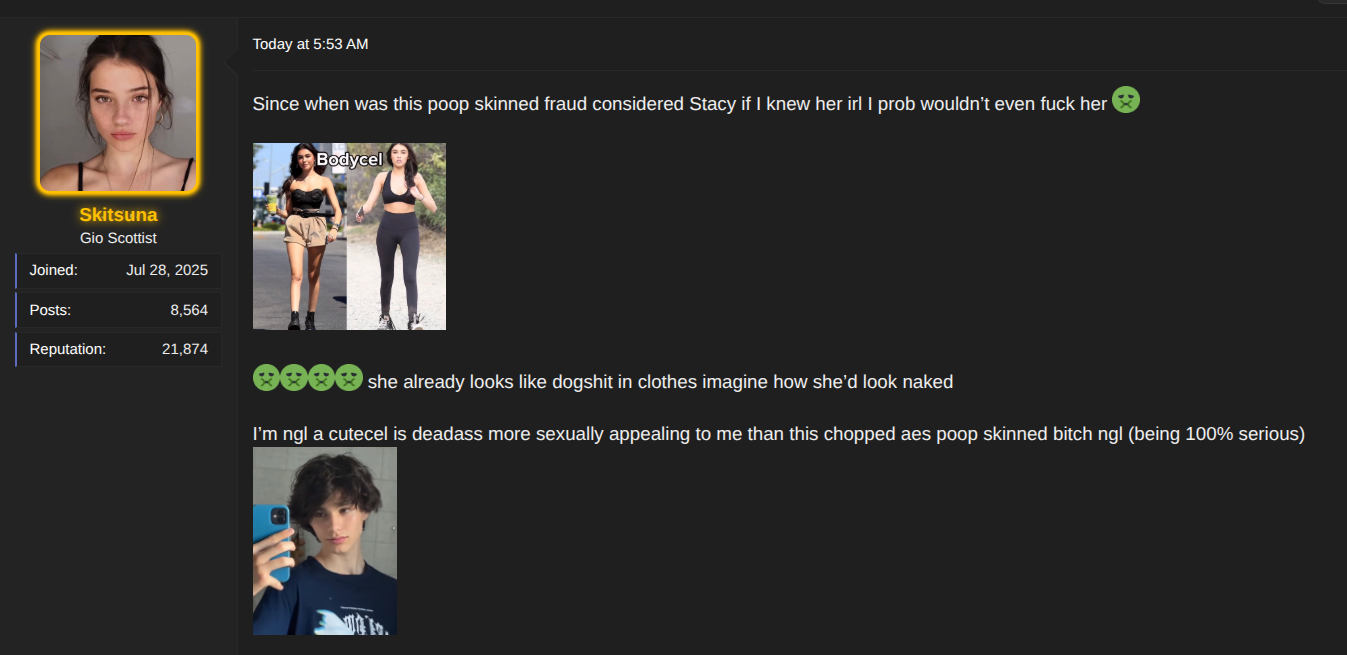
Task: Click the fourth emoji before 'she already looks'
Action: (x=349, y=377)
